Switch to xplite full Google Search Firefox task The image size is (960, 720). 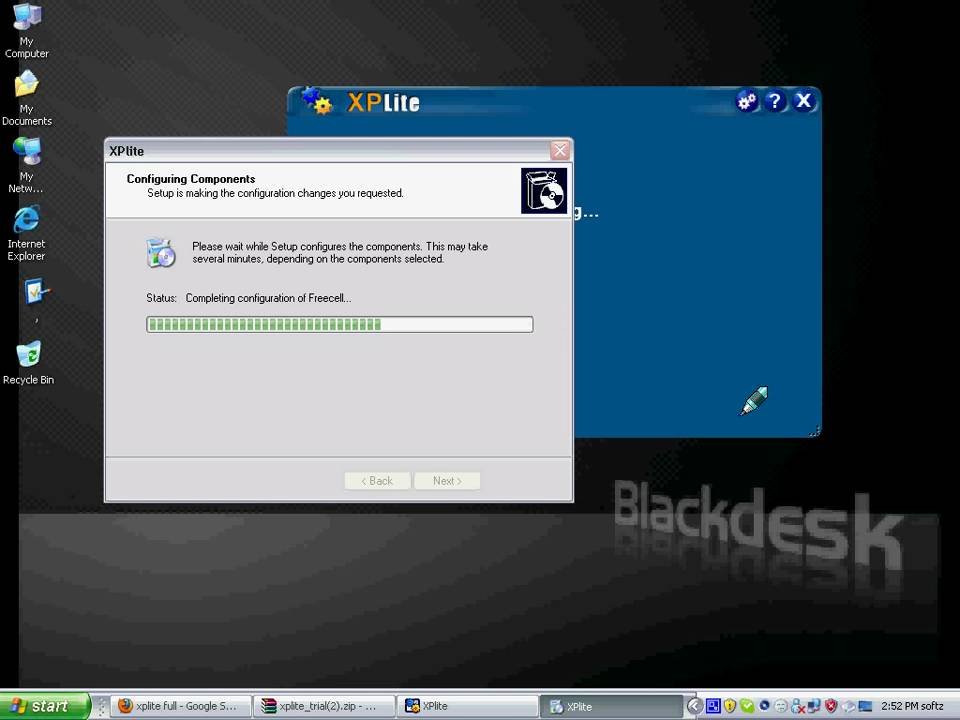(181, 706)
